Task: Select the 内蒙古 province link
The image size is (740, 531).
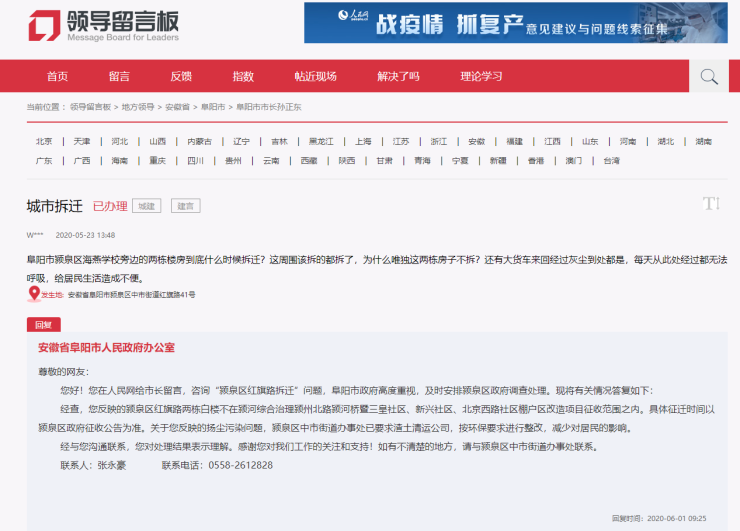Action: click(200, 141)
